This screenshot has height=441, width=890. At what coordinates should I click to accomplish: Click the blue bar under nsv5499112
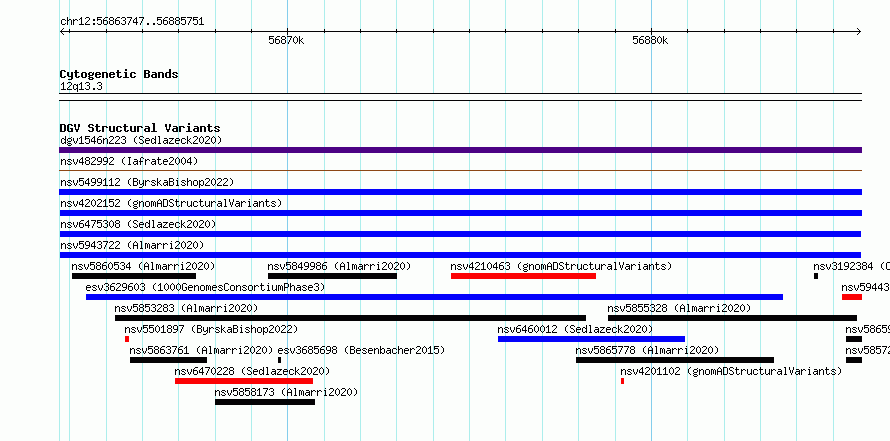coord(460,192)
